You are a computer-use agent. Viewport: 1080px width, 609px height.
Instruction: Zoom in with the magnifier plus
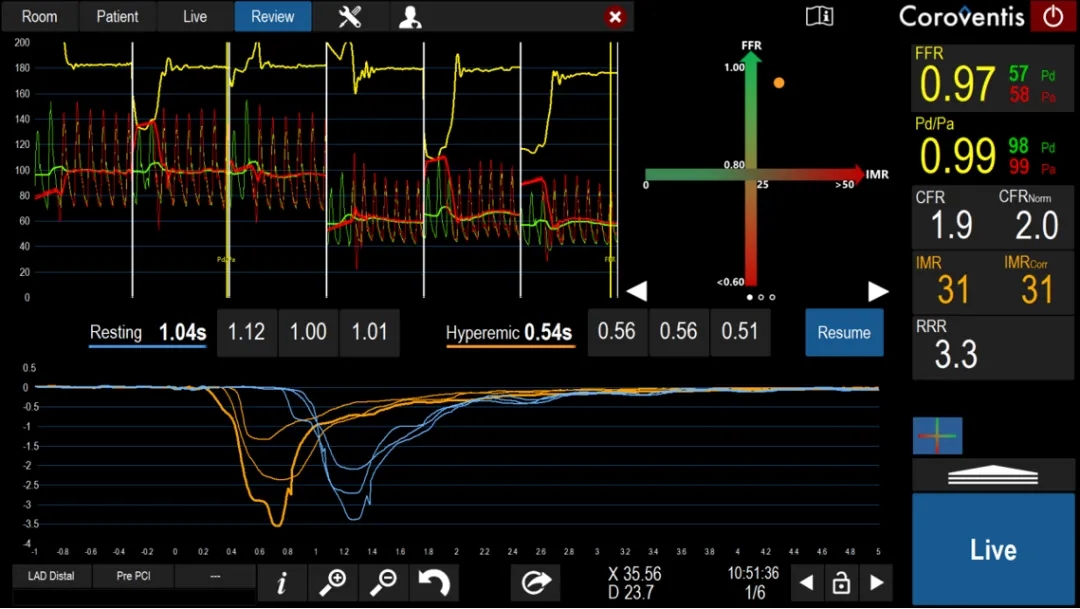332,583
